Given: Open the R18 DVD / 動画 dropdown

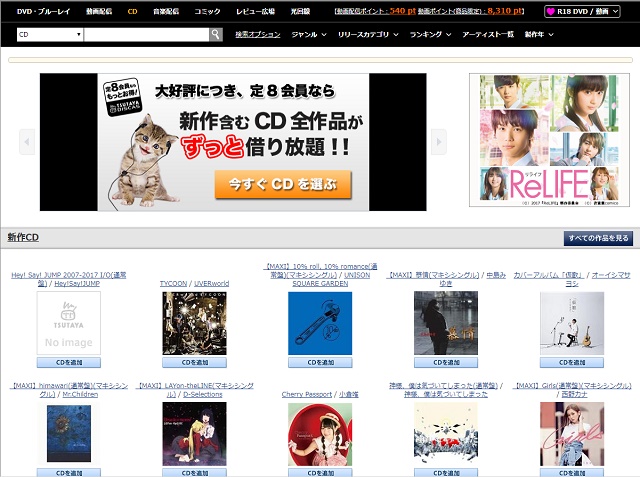Looking at the screenshot, I should (x=582, y=11).
